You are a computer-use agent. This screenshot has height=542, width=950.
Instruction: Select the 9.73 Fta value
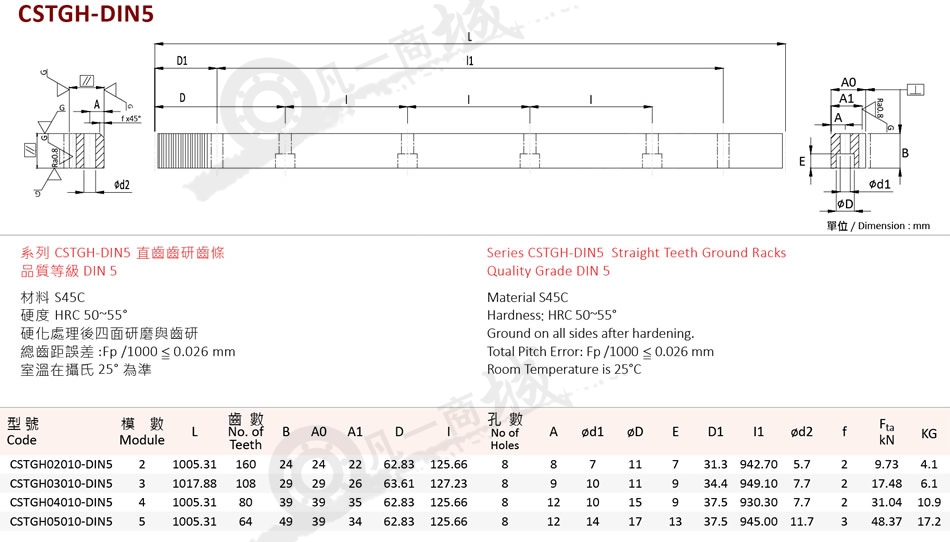pos(886,464)
